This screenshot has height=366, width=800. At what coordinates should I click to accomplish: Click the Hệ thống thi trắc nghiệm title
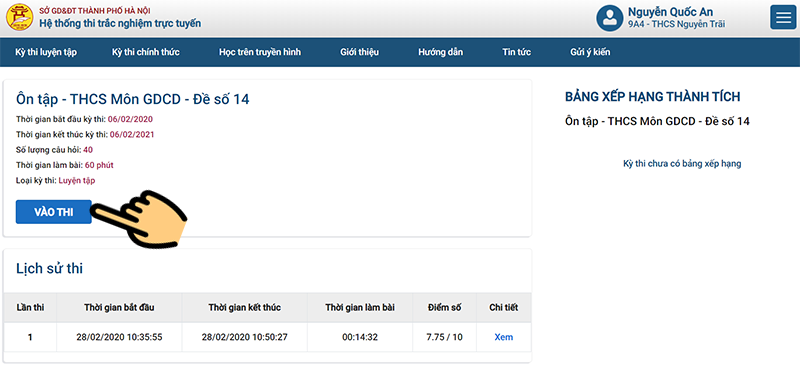[x=120, y=23]
